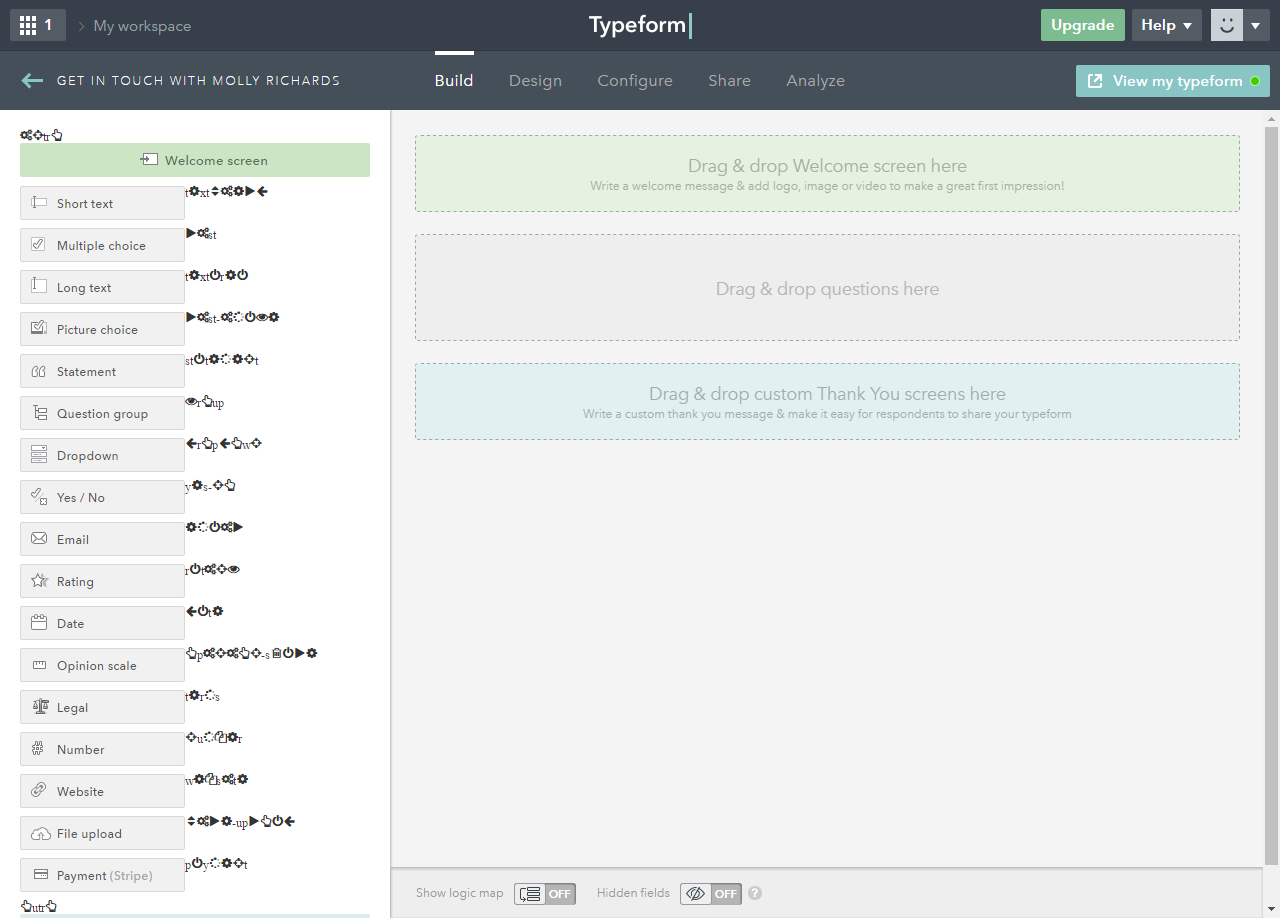Click the Dropdown field label
This screenshot has width=1280, height=918.
coord(87,455)
